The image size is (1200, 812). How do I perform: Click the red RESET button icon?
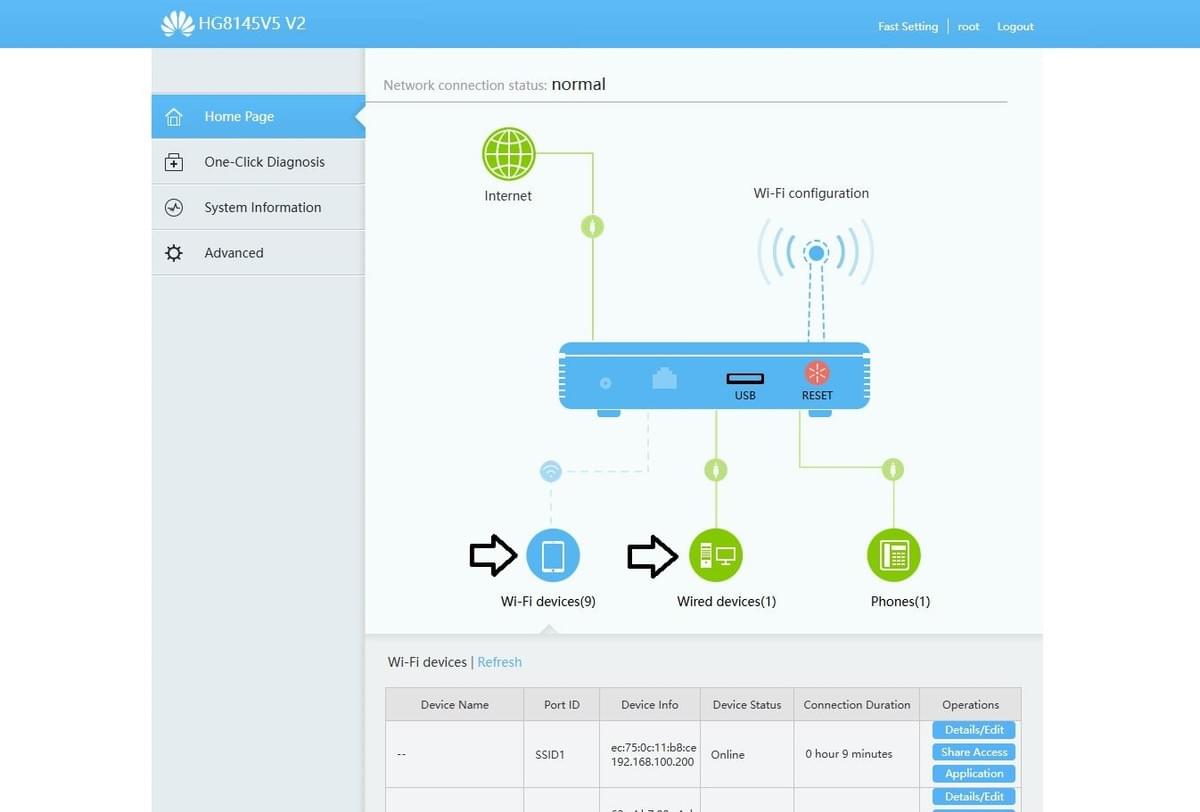coord(817,373)
